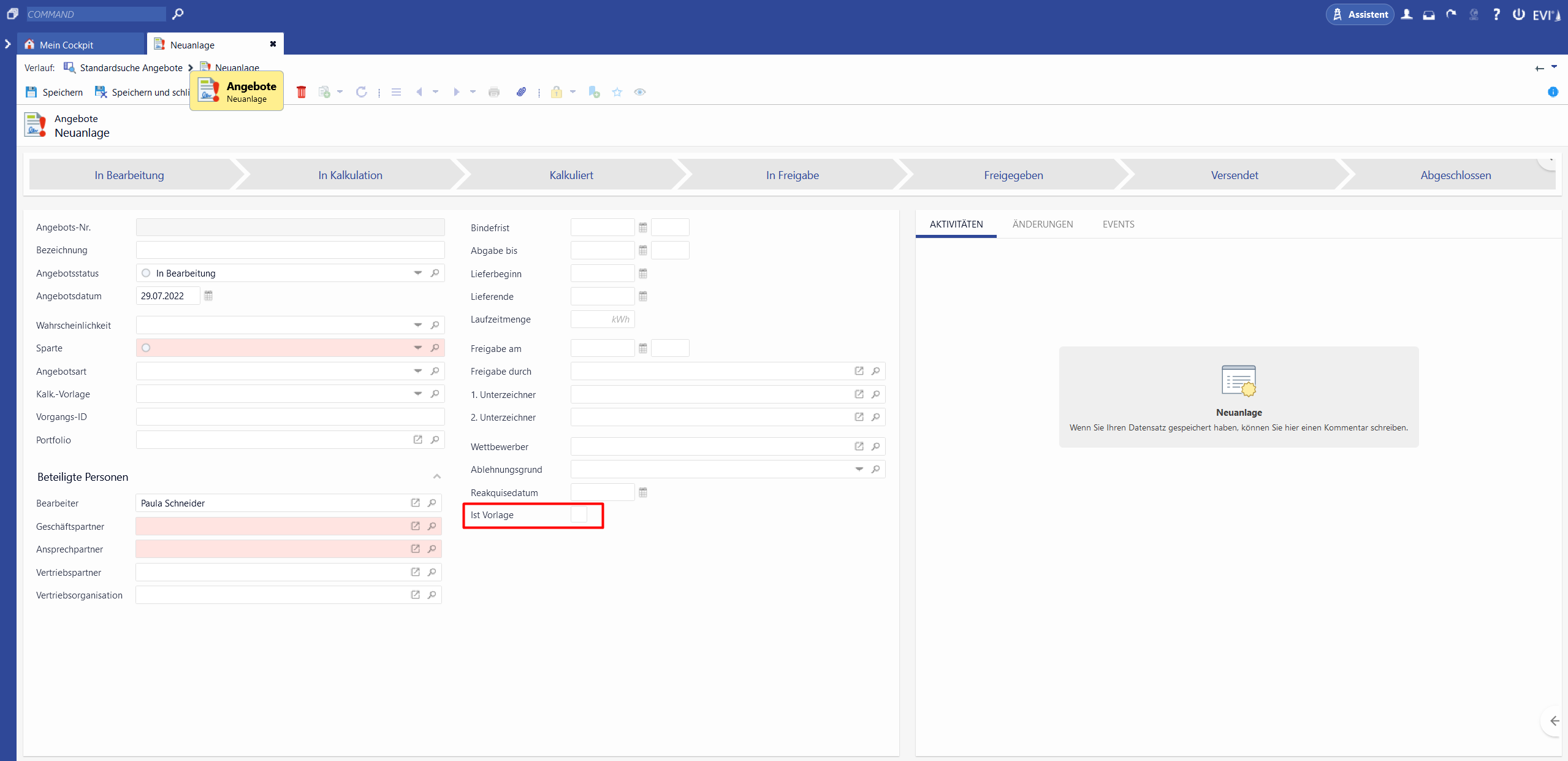Open the Wahrscheinlichkeit dropdown
1568x761 pixels.
[x=418, y=325]
